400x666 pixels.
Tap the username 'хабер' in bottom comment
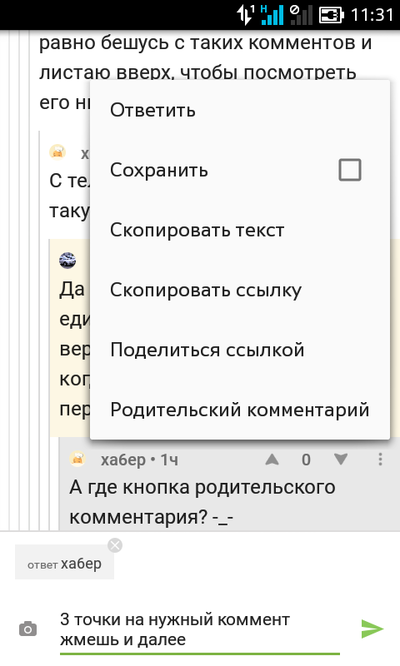coord(123,460)
